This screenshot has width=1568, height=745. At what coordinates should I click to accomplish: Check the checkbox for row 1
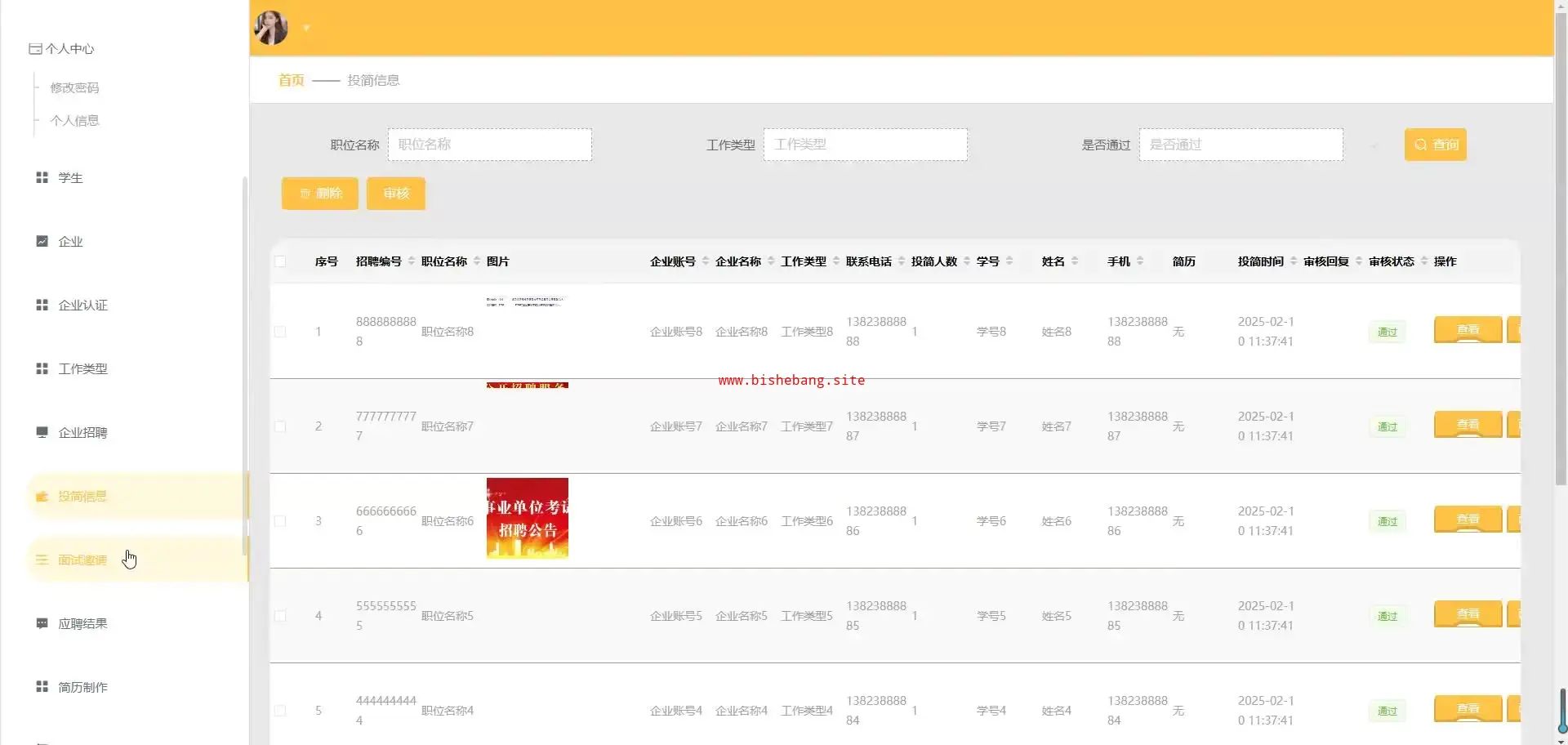280,332
